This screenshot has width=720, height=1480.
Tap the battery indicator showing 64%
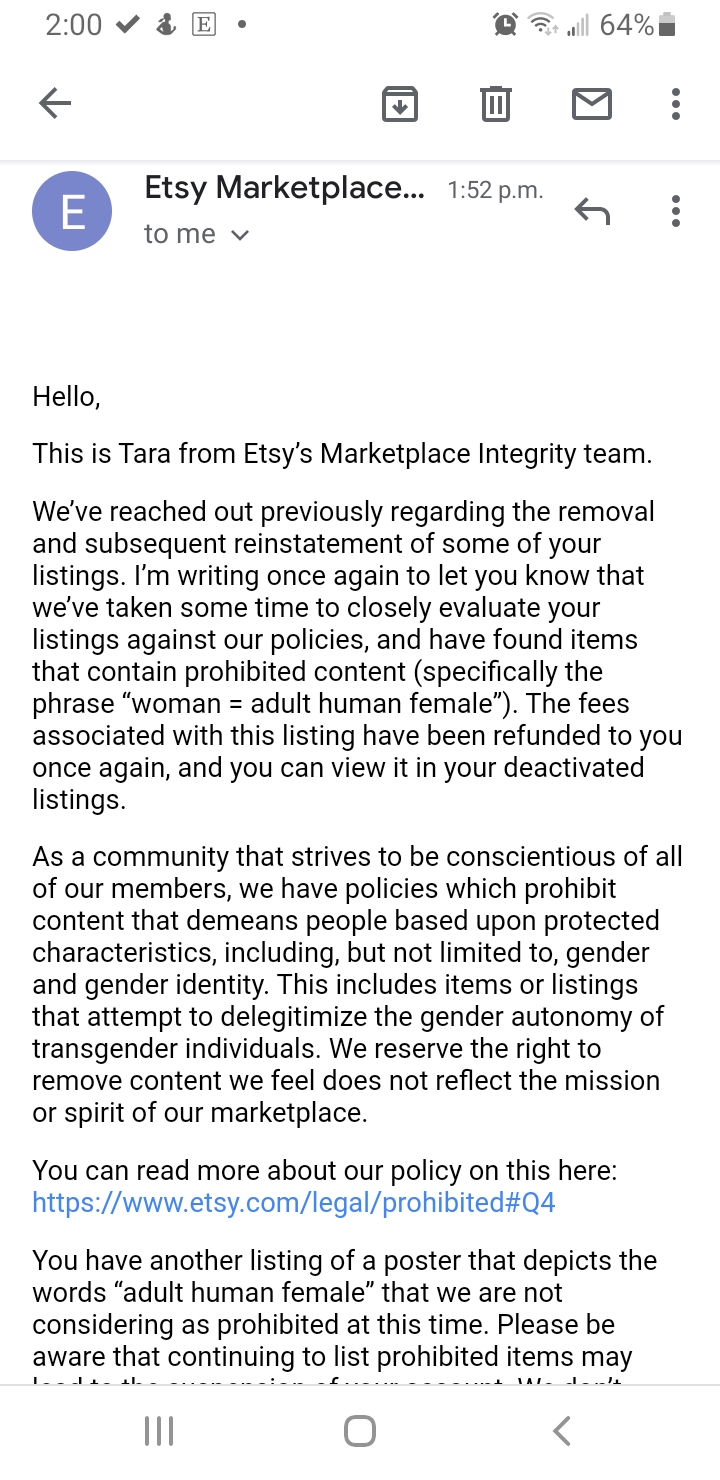638,25
